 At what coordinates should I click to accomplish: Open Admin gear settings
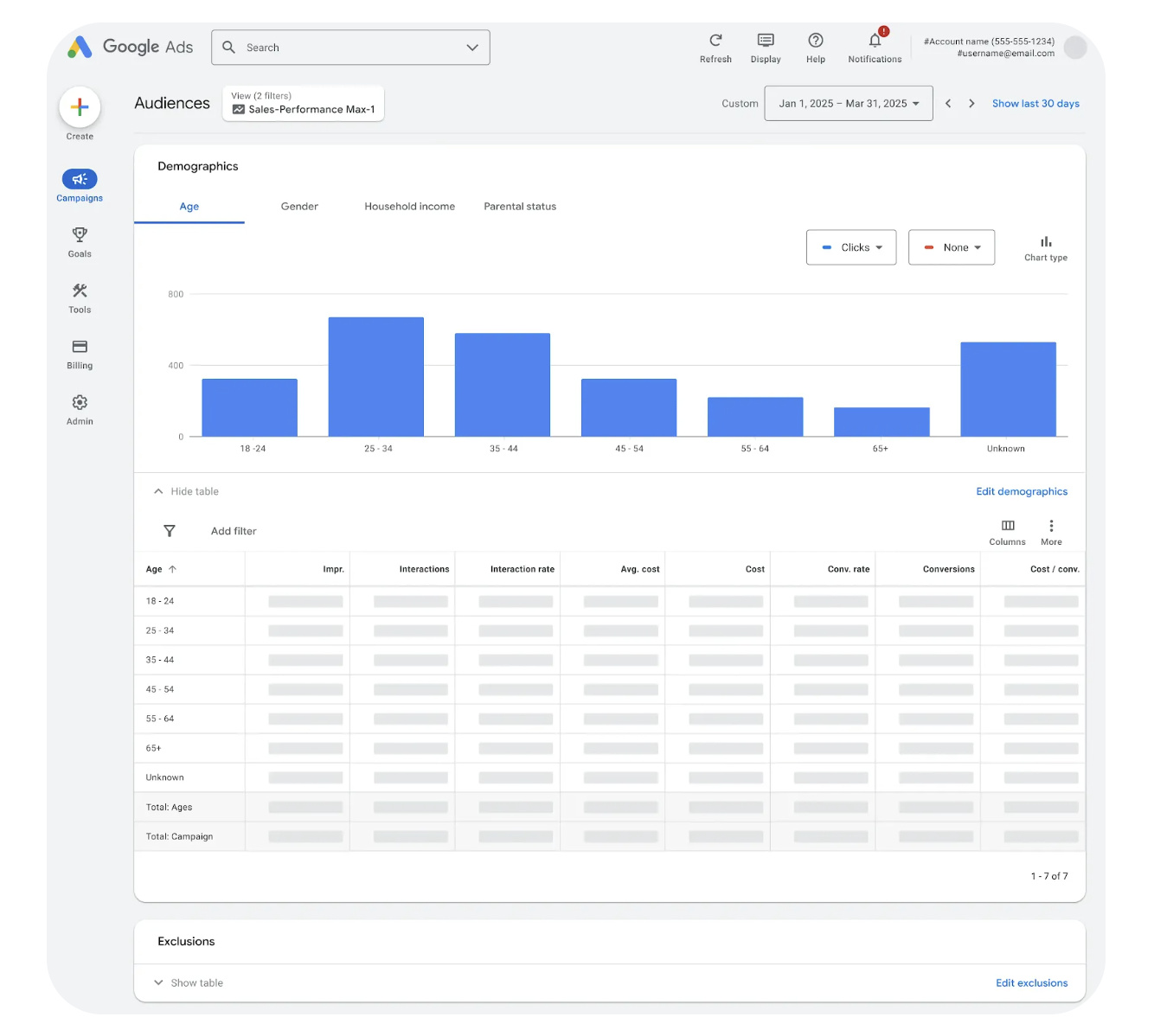click(x=80, y=403)
